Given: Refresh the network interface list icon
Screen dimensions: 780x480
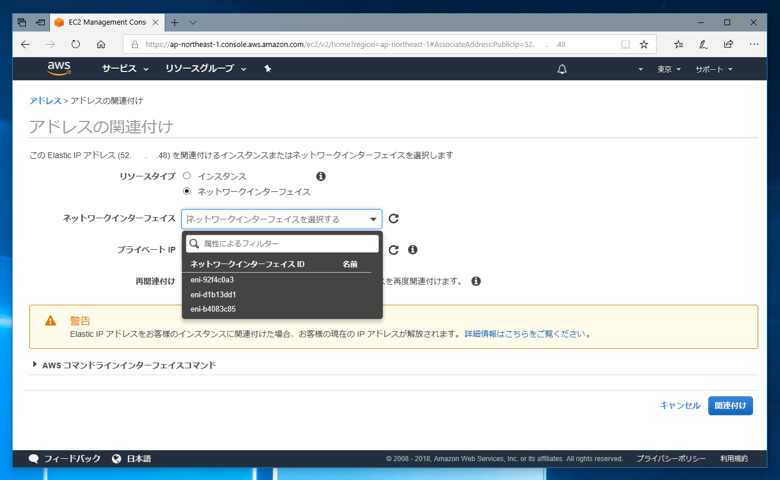Looking at the screenshot, I should (393, 218).
